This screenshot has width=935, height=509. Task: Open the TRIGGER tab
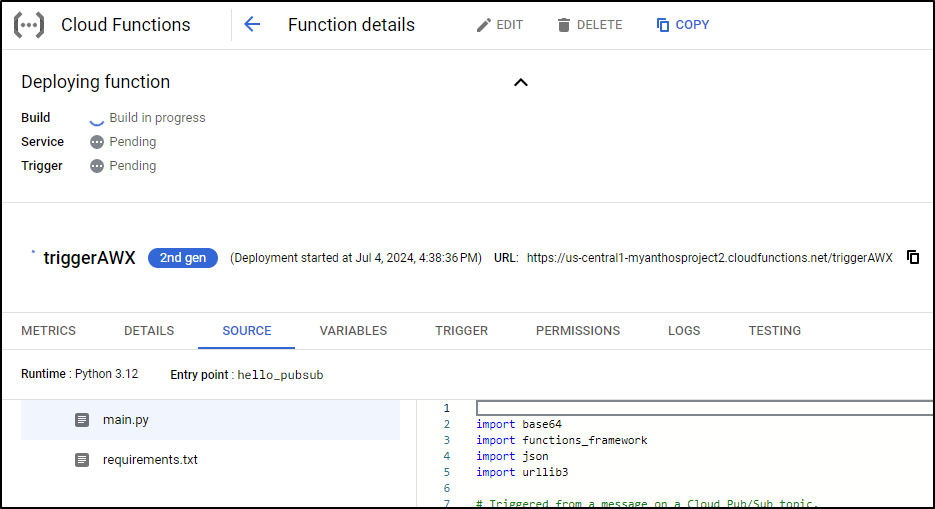point(462,331)
